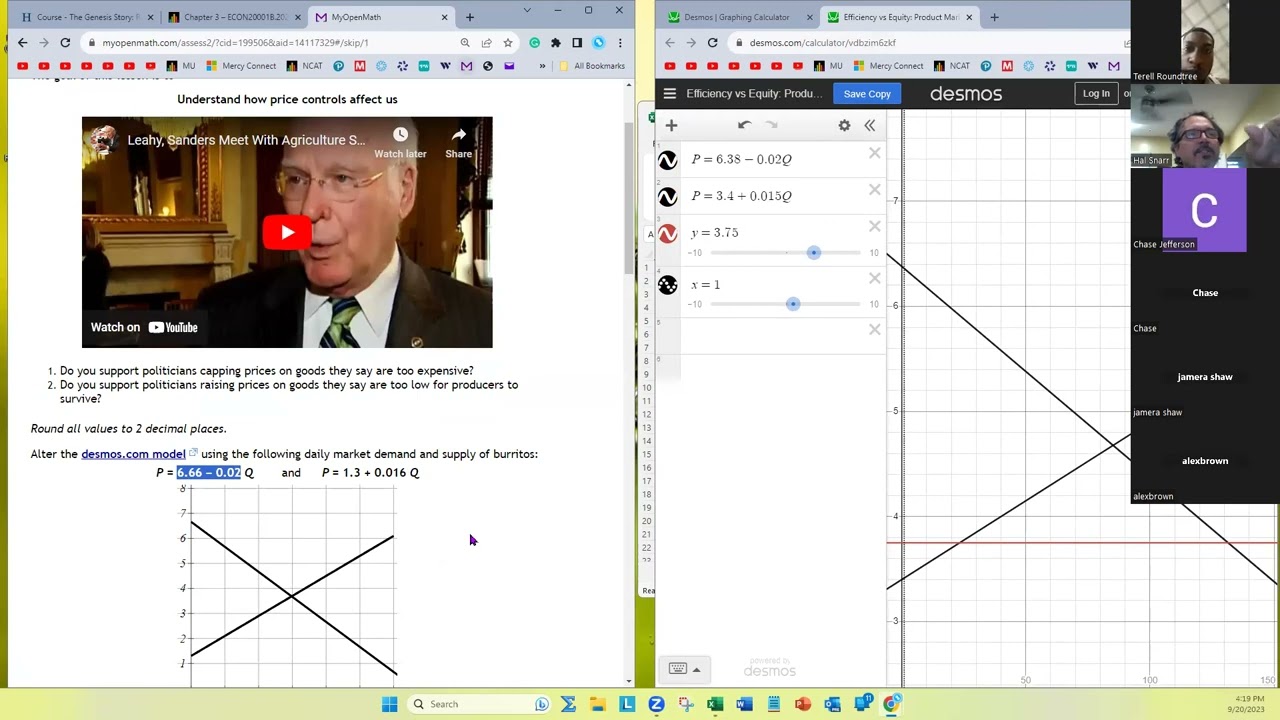Switch to Desmos | Graphing Calculator tab

coord(741,17)
